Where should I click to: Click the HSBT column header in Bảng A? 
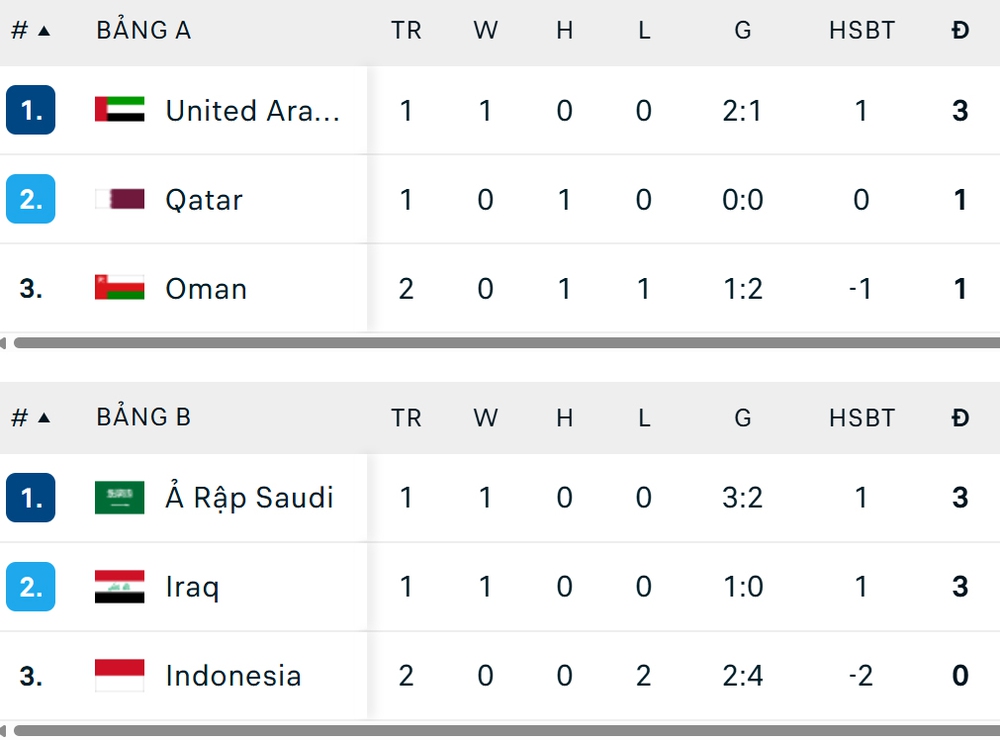[861, 30]
